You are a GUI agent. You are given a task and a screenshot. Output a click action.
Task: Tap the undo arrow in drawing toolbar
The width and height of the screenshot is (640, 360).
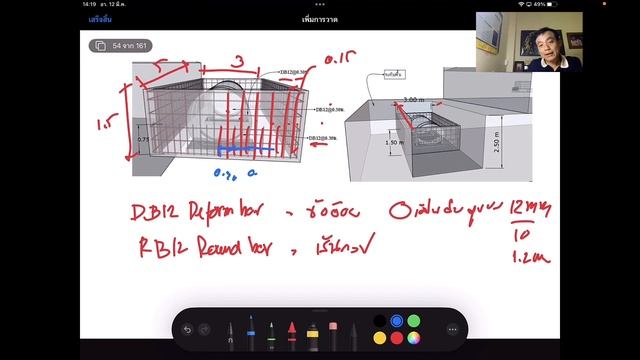187,329
